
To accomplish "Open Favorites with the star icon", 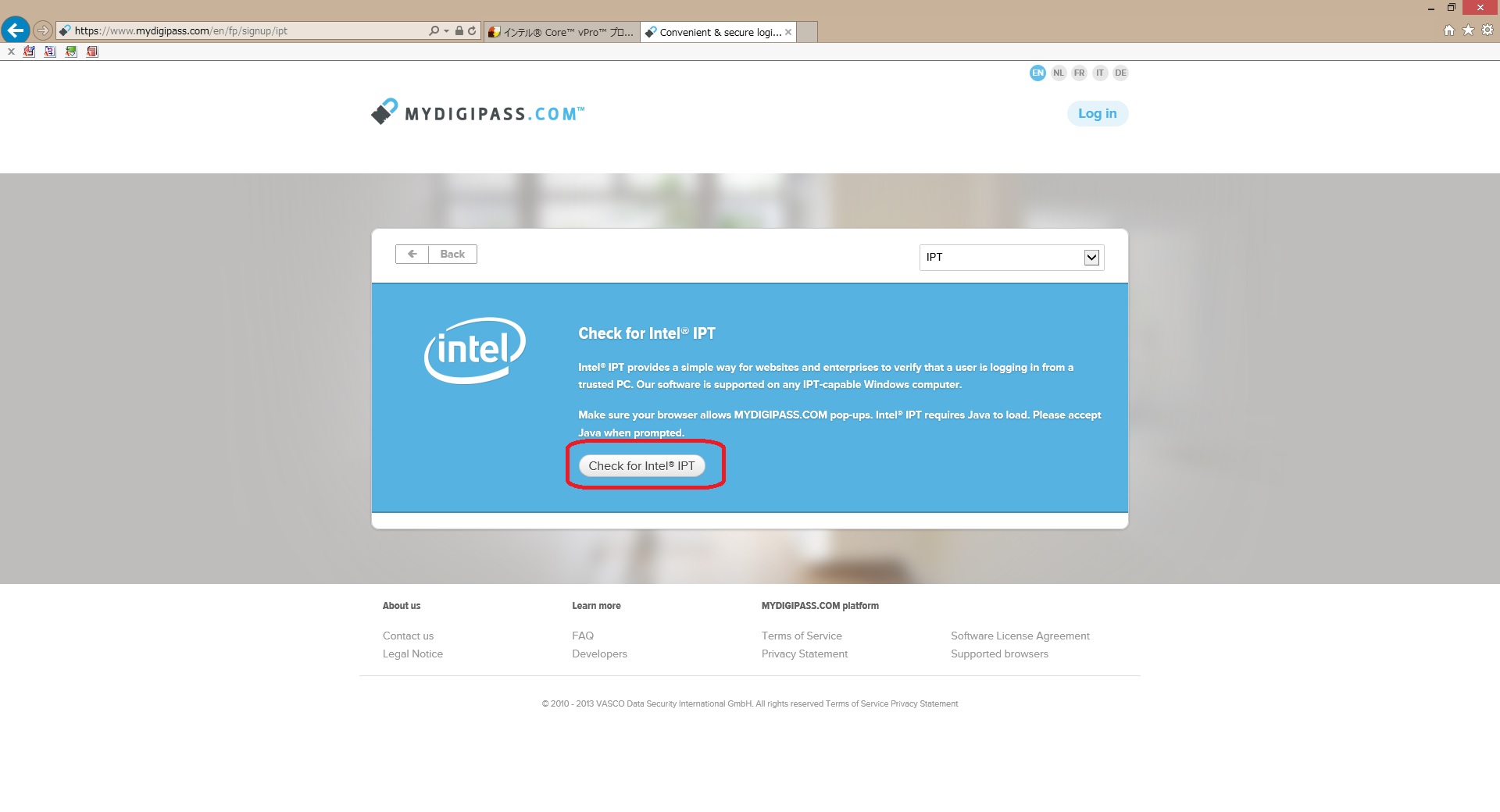I will (1468, 30).
